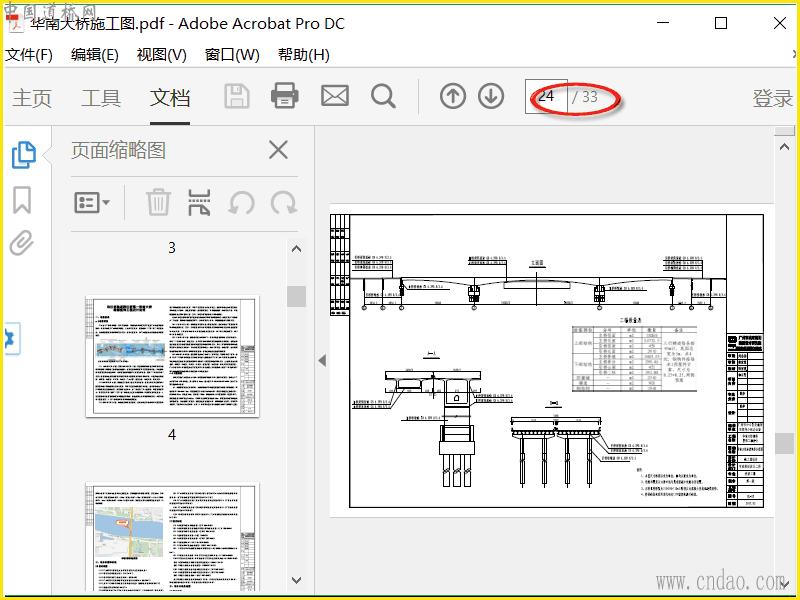Select the 文档 tab
This screenshot has height=600, width=800.
tap(170, 98)
